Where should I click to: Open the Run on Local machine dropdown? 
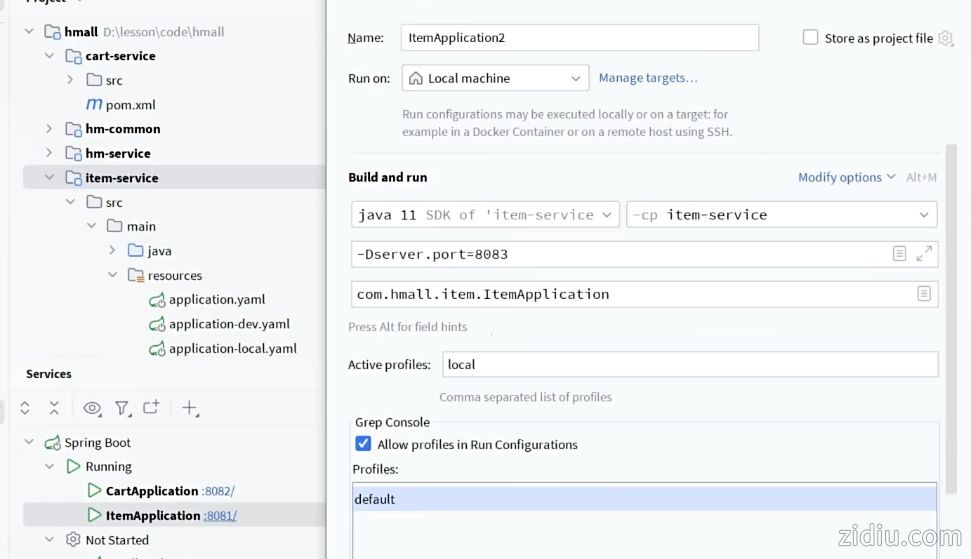(x=495, y=78)
